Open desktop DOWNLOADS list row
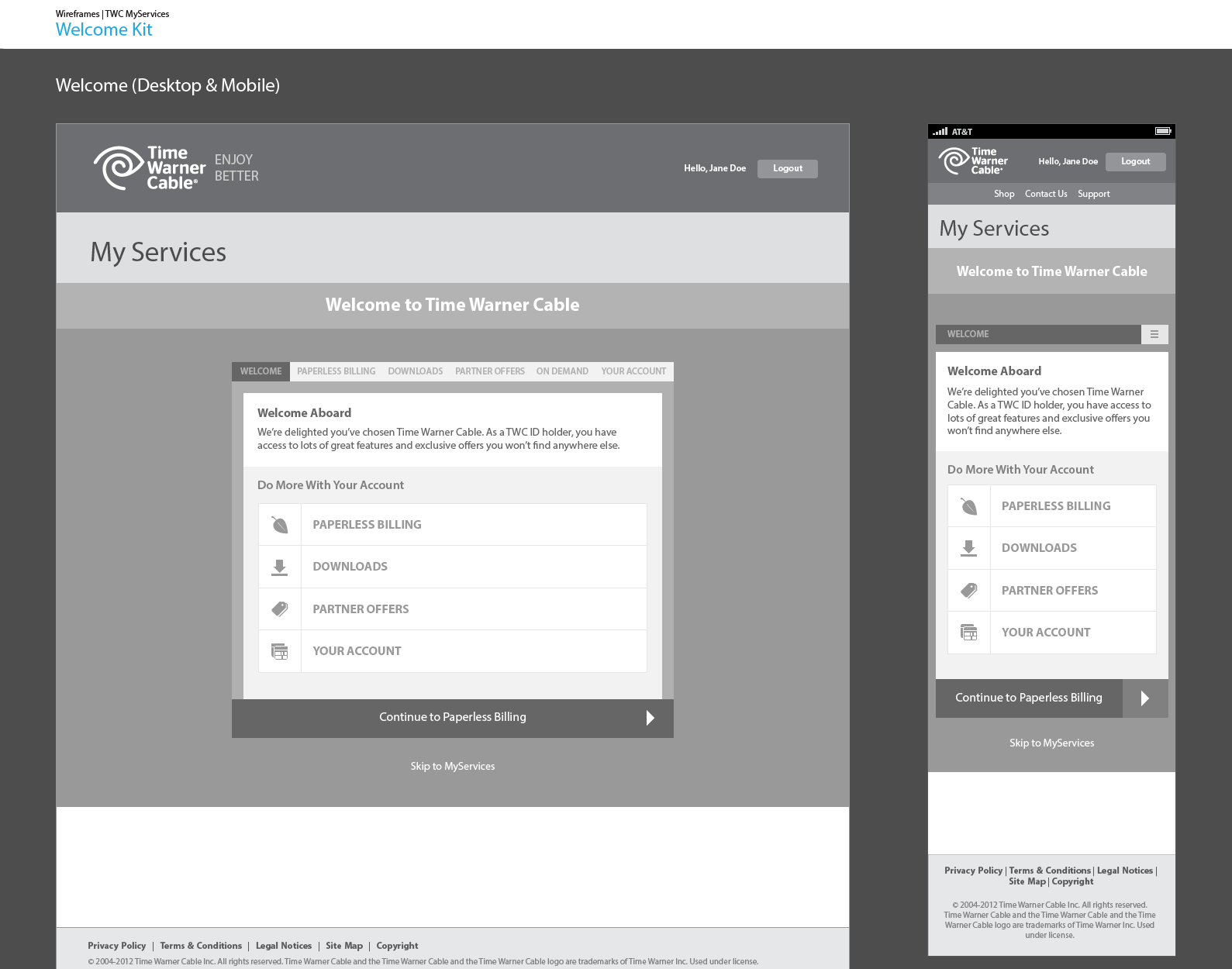 pyautogui.click(x=453, y=567)
